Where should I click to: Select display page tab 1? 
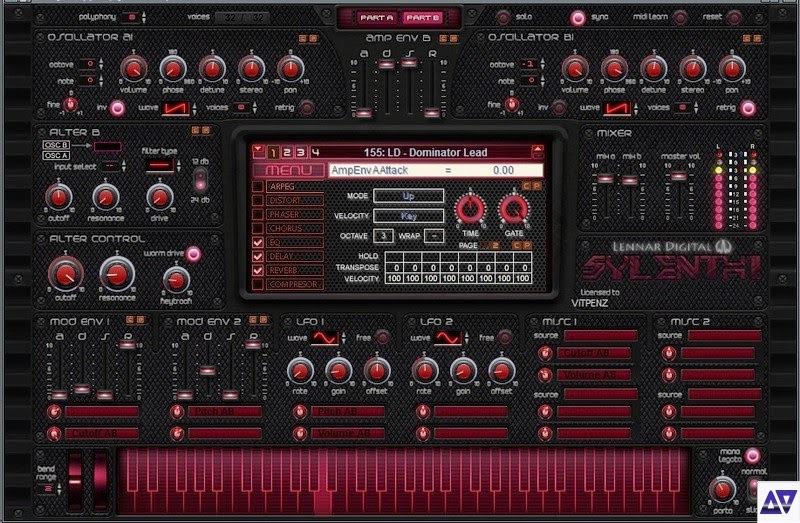pyautogui.click(x=273, y=152)
